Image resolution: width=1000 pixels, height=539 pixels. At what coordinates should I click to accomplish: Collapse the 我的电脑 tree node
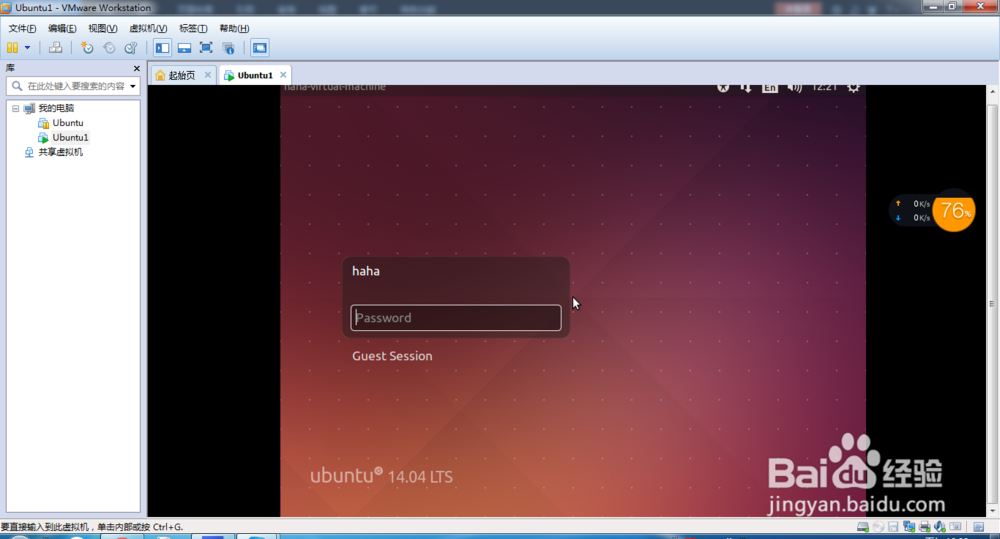pos(16,108)
